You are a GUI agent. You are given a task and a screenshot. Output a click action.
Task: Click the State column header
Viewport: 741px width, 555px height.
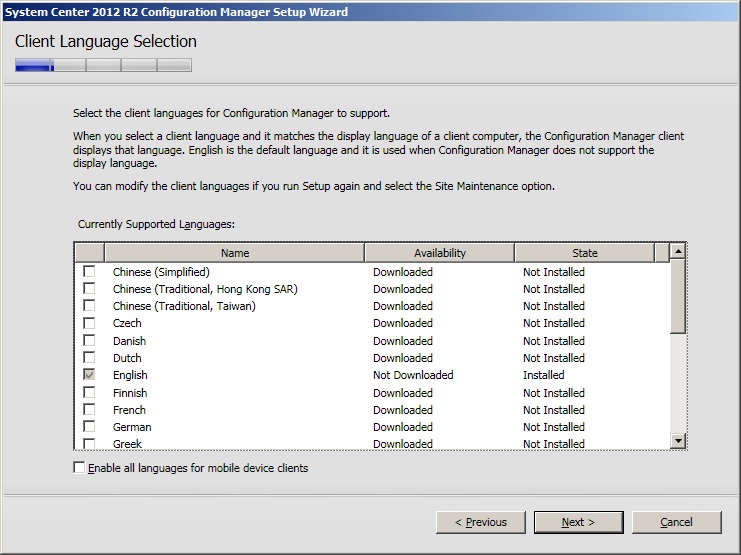[584, 253]
